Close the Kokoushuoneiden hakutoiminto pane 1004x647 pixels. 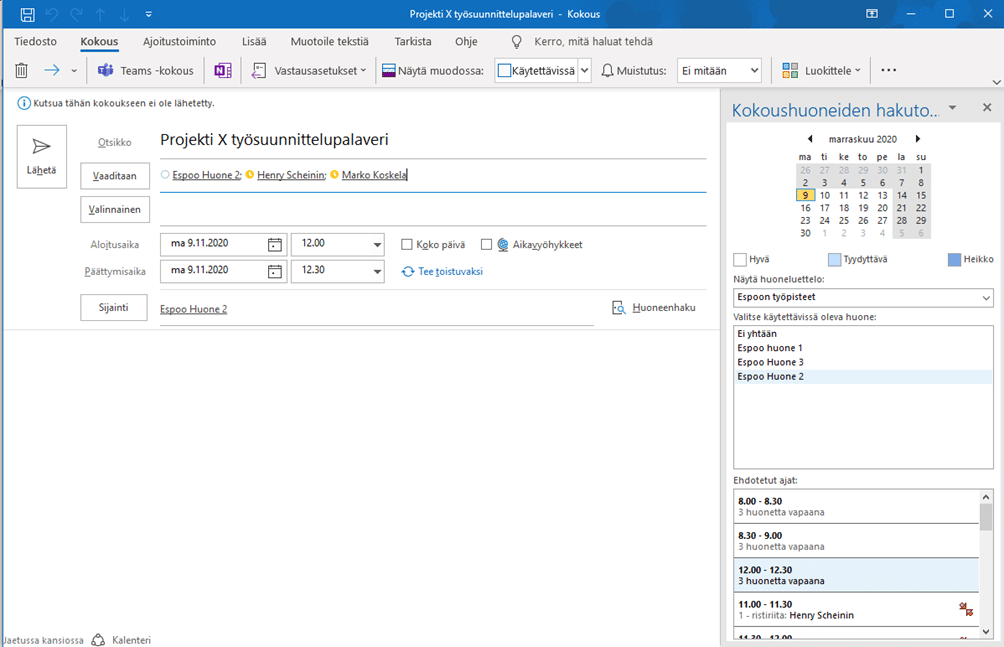click(x=986, y=108)
